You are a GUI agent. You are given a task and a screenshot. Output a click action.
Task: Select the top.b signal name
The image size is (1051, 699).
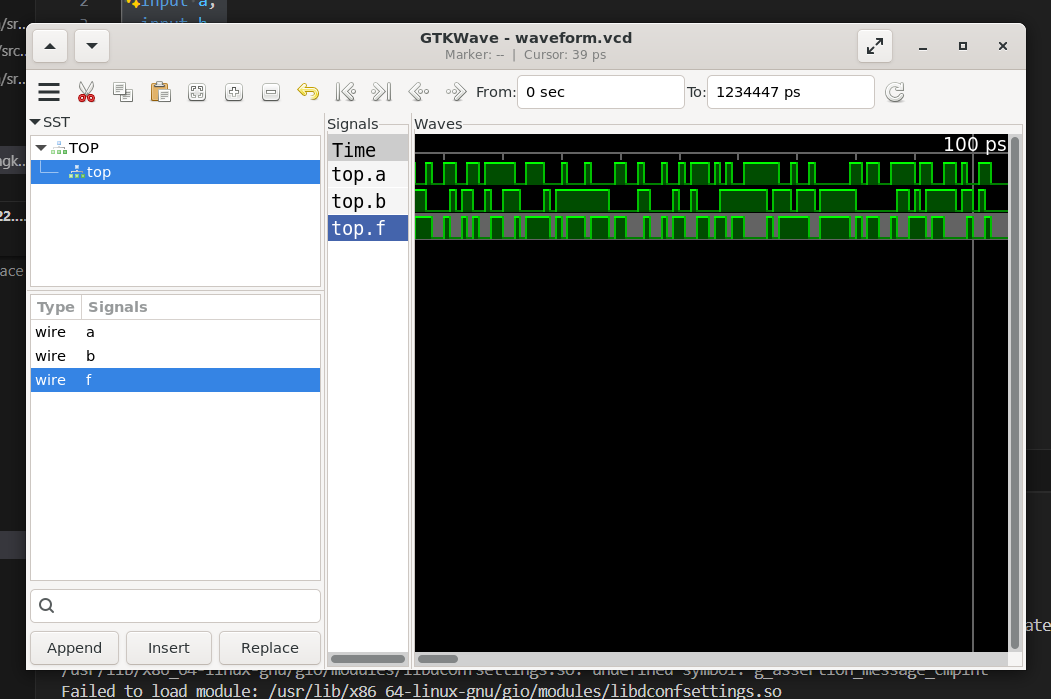point(368,202)
